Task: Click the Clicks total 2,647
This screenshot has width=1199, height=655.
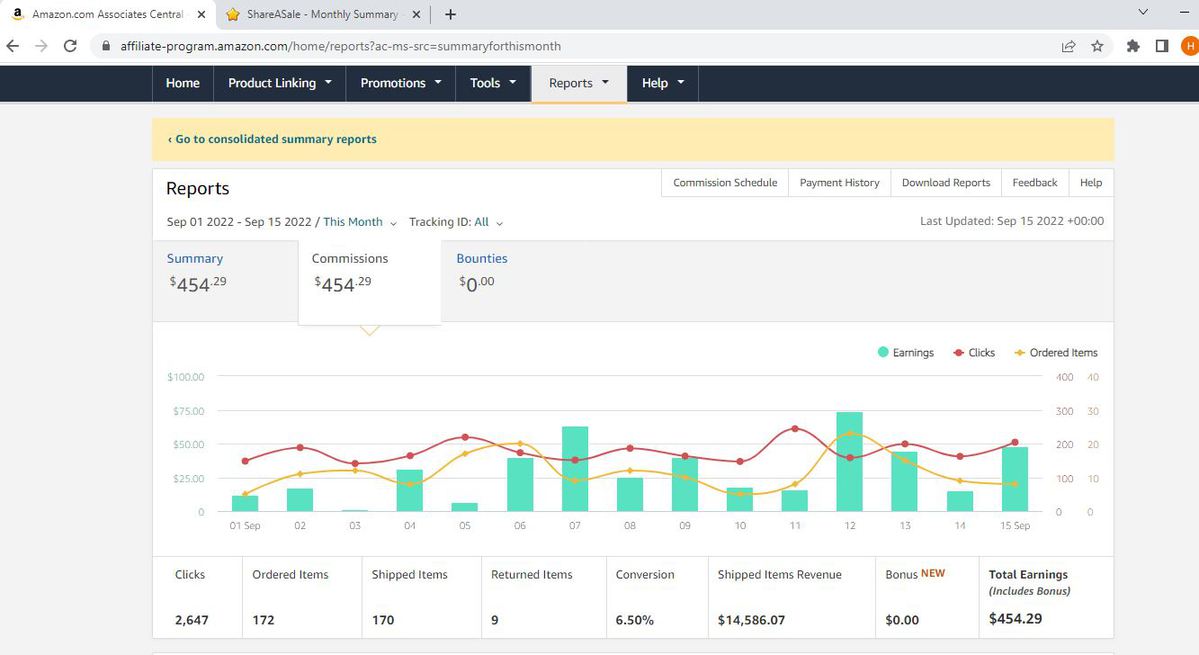Action: click(191, 620)
